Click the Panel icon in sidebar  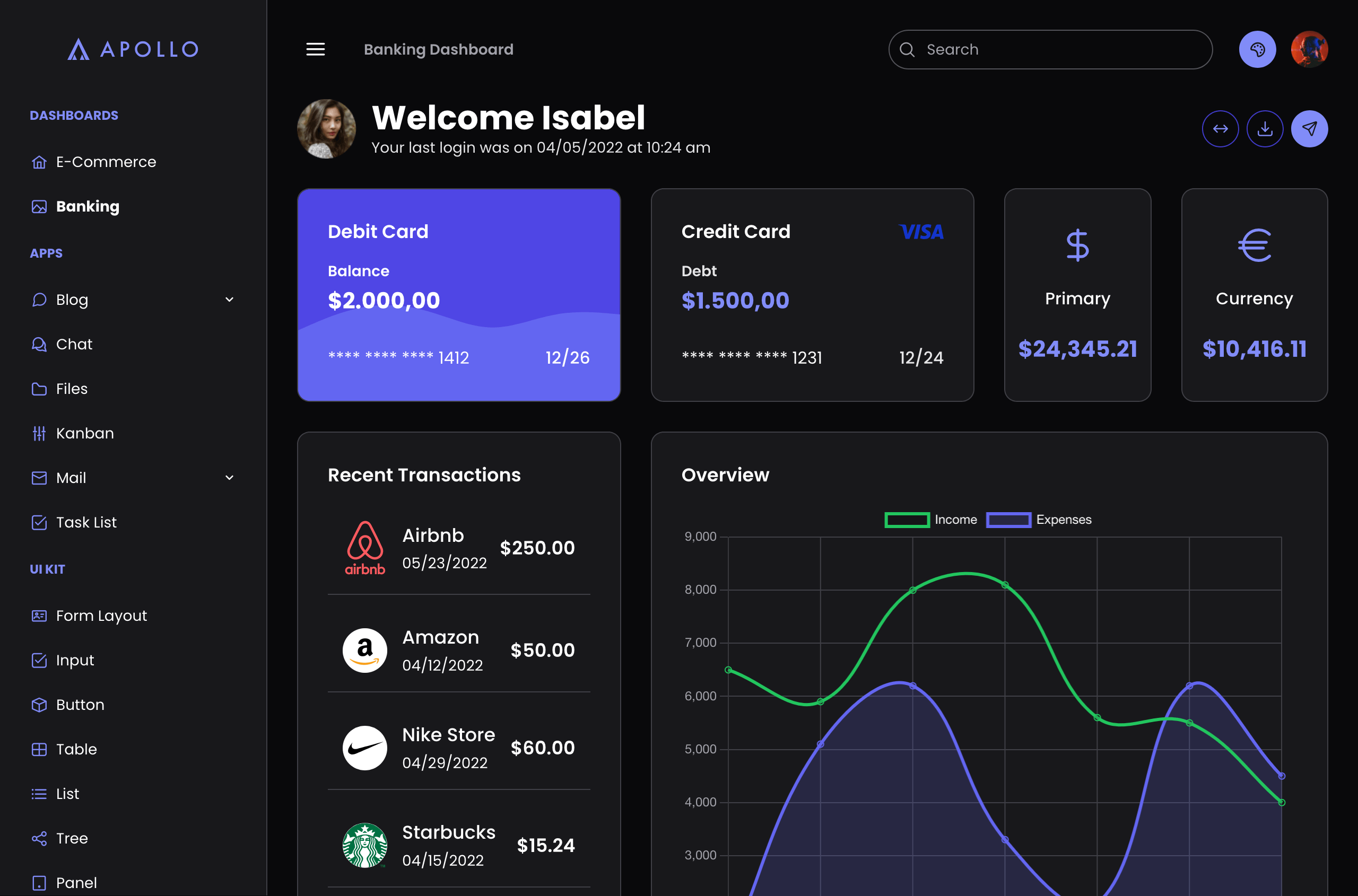(39, 883)
